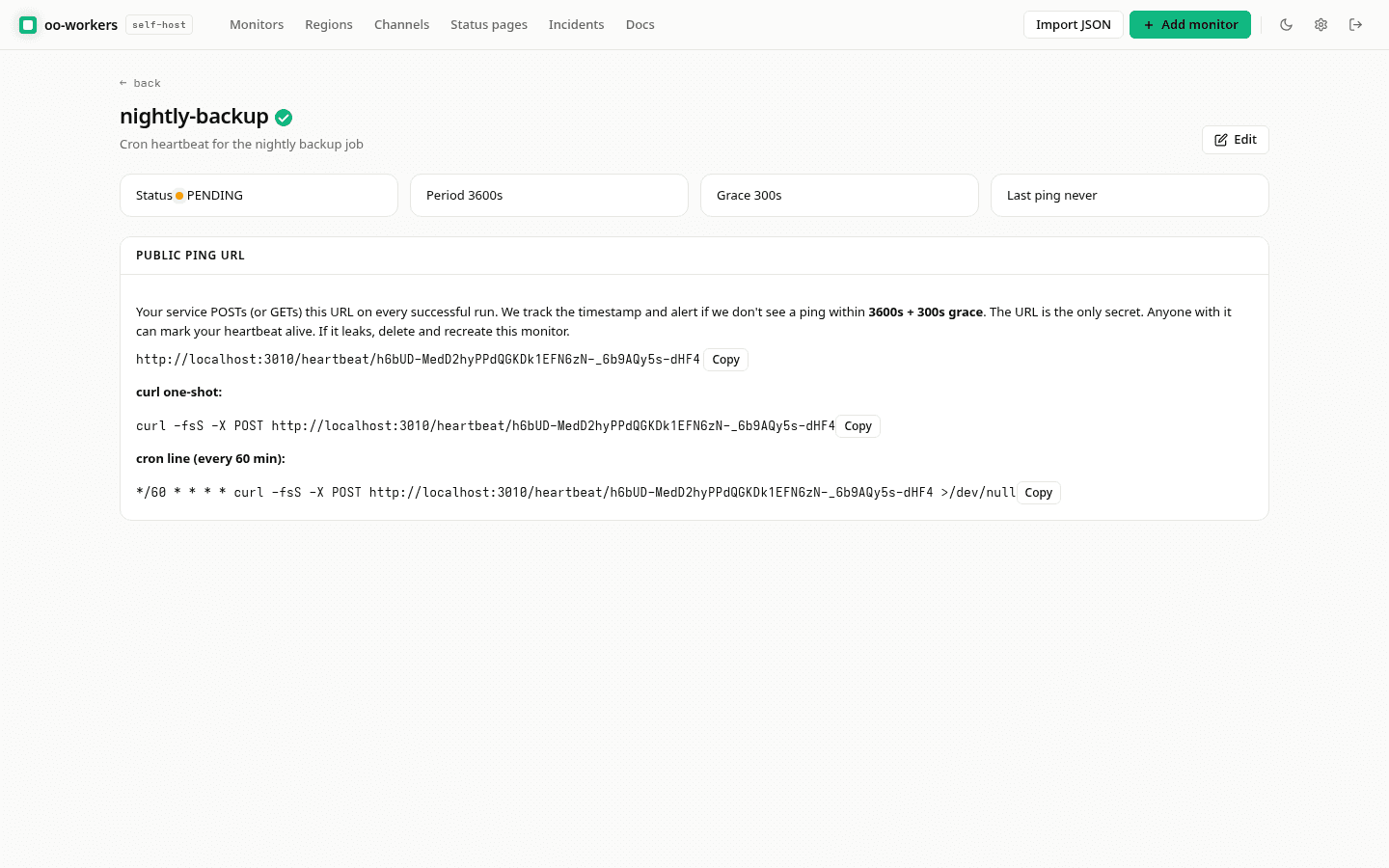Click the 'curl one-shot:' label

click(x=178, y=393)
